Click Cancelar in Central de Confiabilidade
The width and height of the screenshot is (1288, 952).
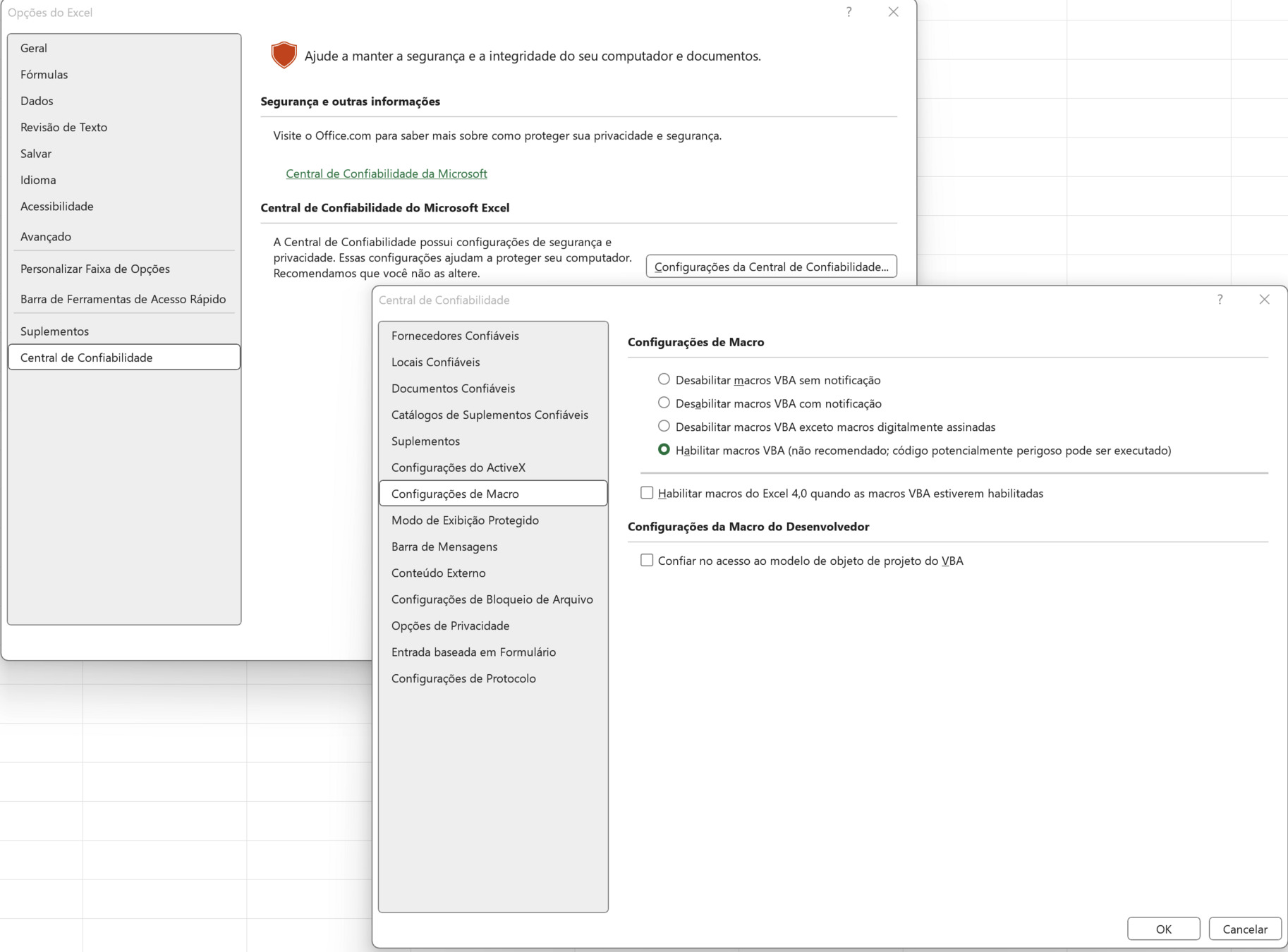tap(1245, 929)
